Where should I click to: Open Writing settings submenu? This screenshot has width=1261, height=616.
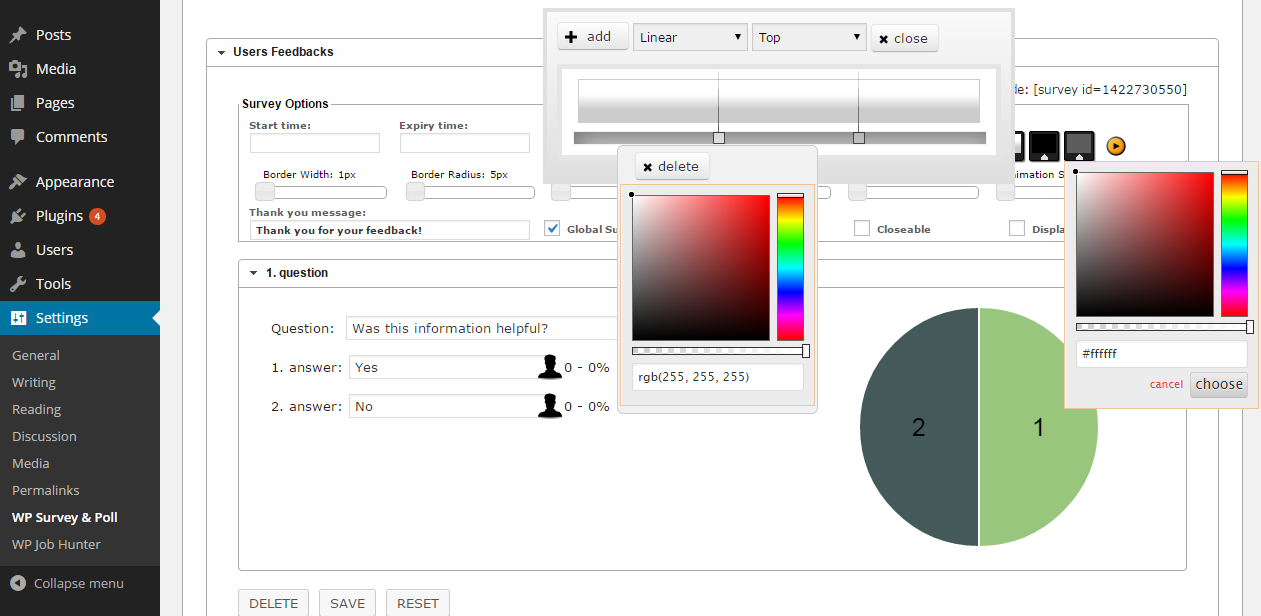(34, 382)
